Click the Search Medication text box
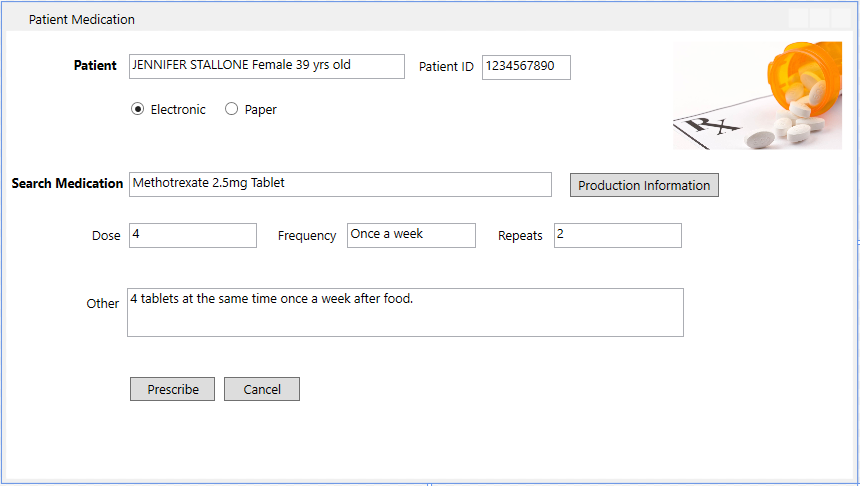 click(340, 184)
